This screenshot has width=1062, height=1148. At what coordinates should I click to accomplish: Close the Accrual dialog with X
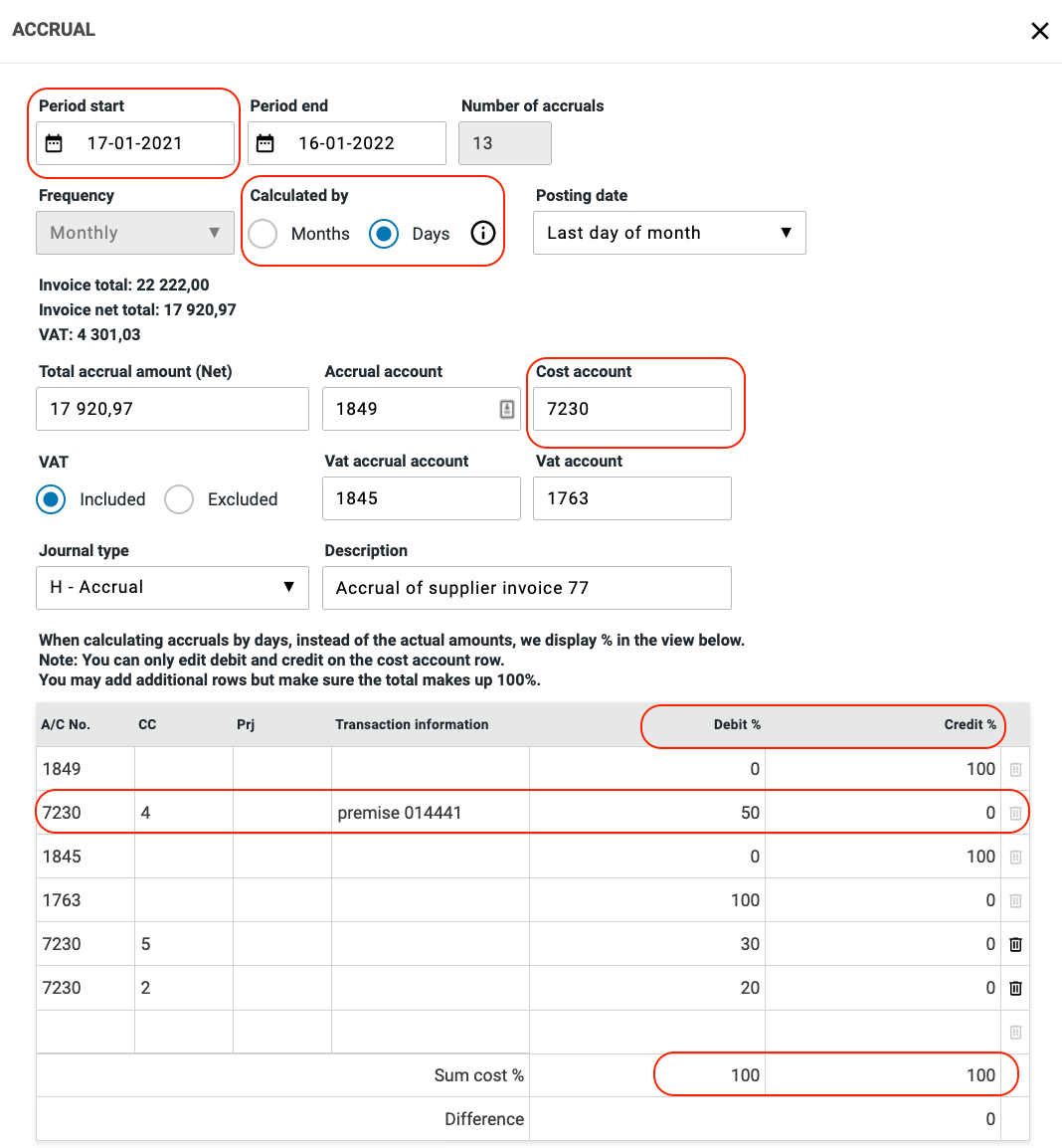pos(1040,31)
